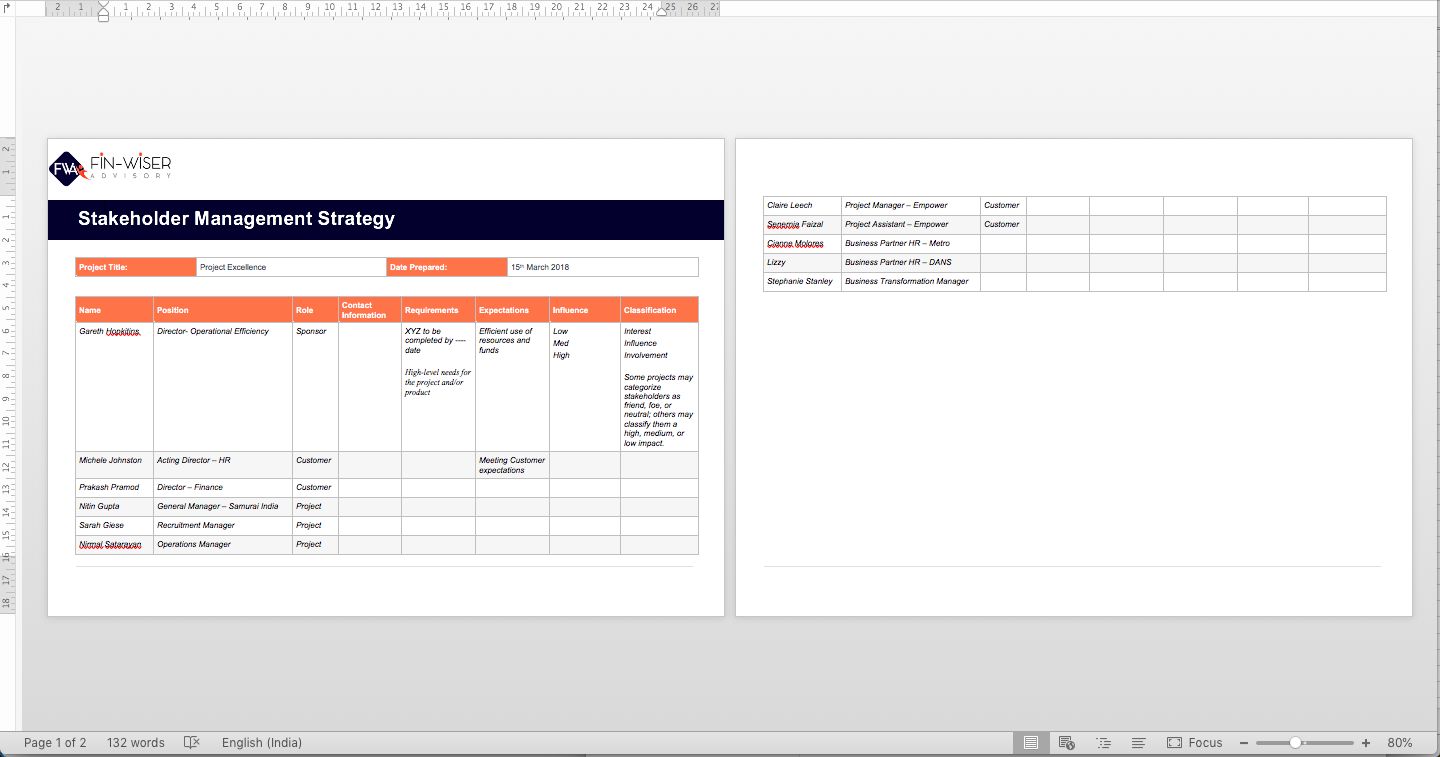Click the Project Excellence title field
The image size is (1440, 757).
click(247, 266)
